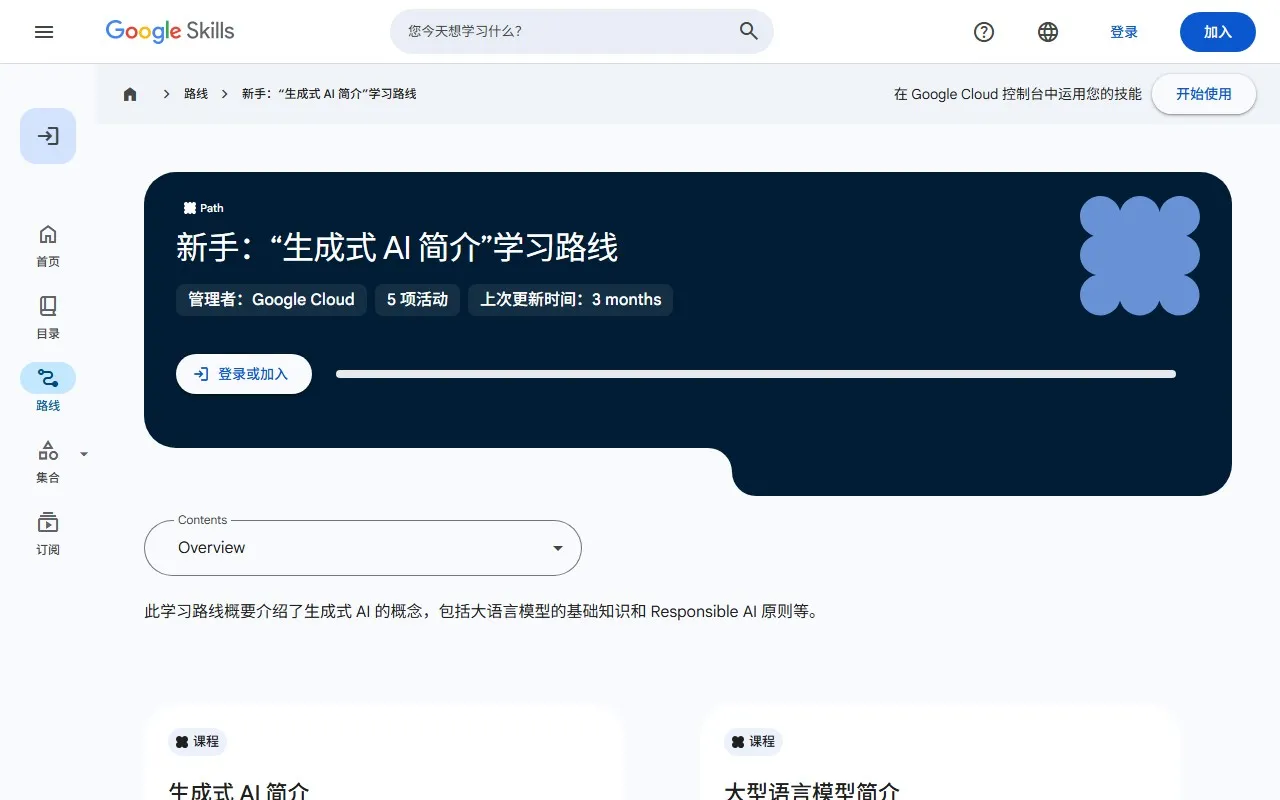Open the hamburger navigation menu
This screenshot has height=800, width=1280.
[x=44, y=31]
